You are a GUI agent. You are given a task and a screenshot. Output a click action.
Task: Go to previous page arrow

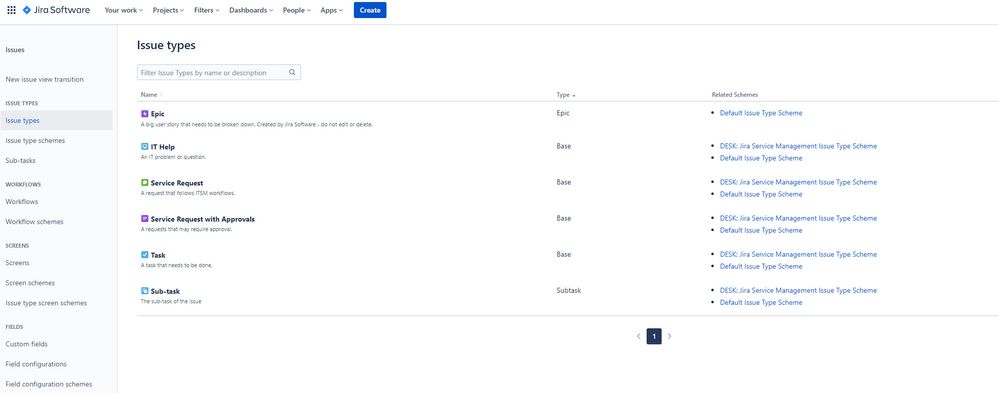(638, 336)
